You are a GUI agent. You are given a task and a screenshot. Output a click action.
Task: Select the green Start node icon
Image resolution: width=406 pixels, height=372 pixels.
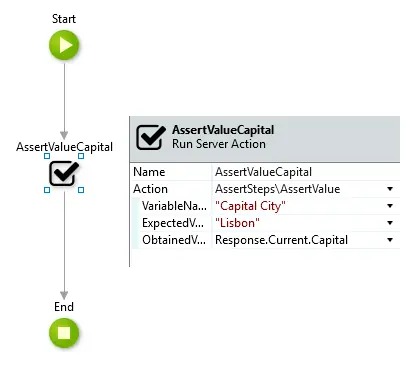[64, 45]
